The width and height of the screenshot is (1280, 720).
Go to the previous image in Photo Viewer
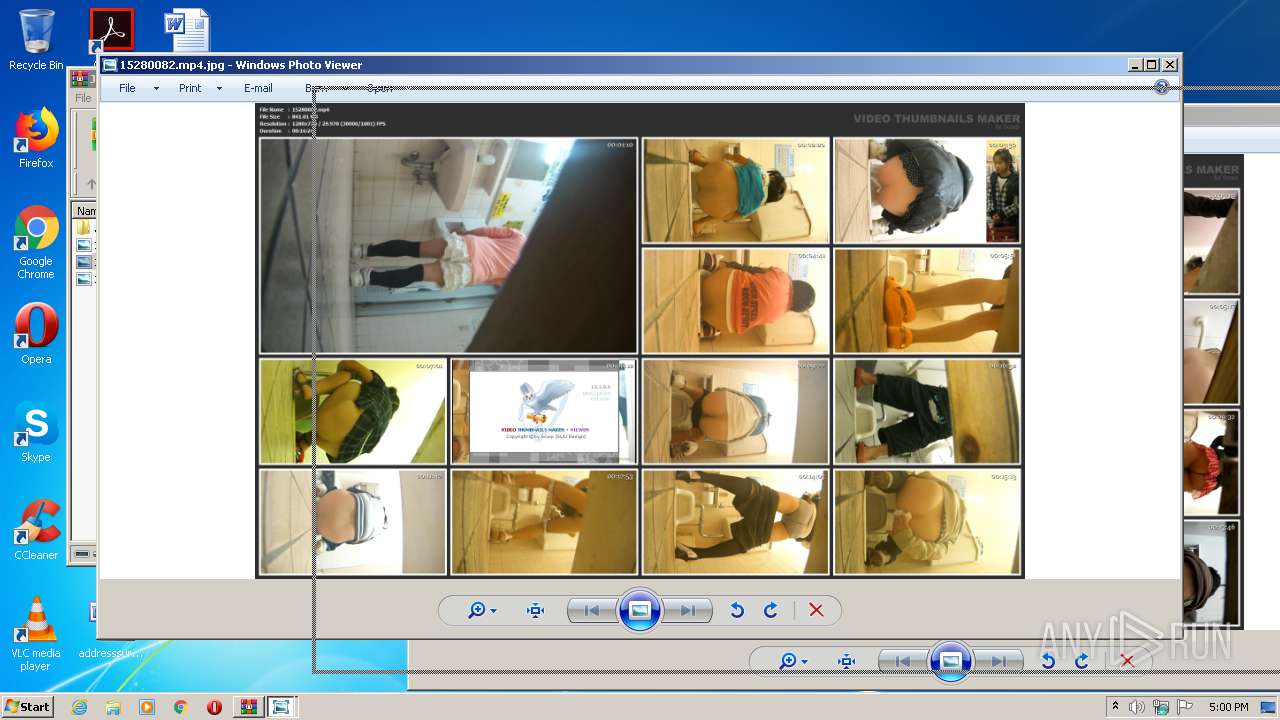tap(591, 610)
